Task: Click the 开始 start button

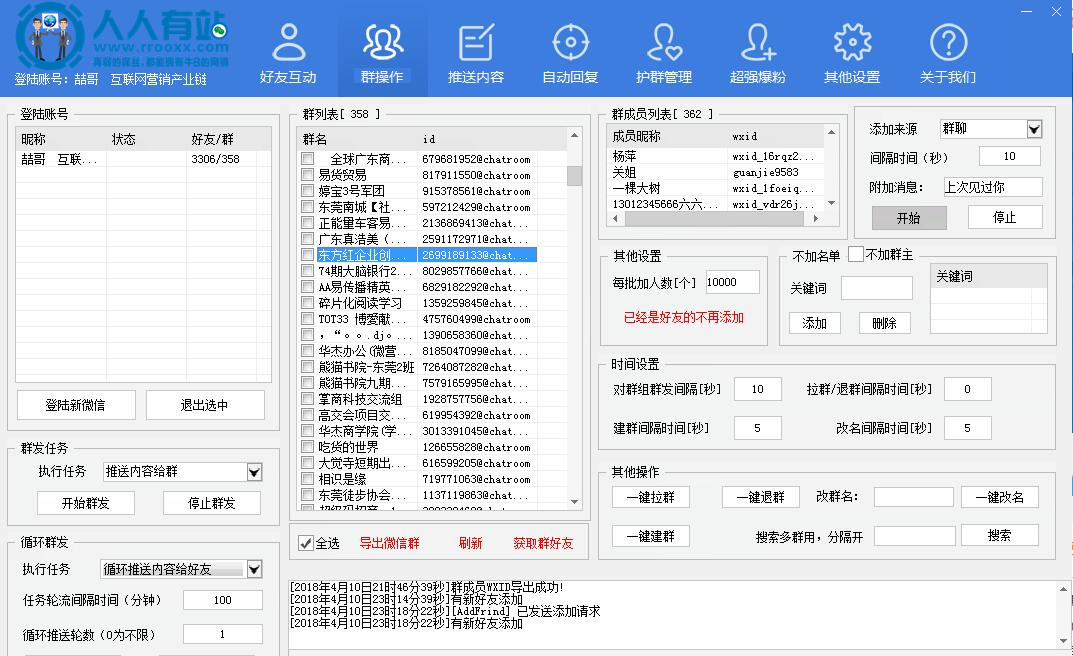Action: click(908, 217)
